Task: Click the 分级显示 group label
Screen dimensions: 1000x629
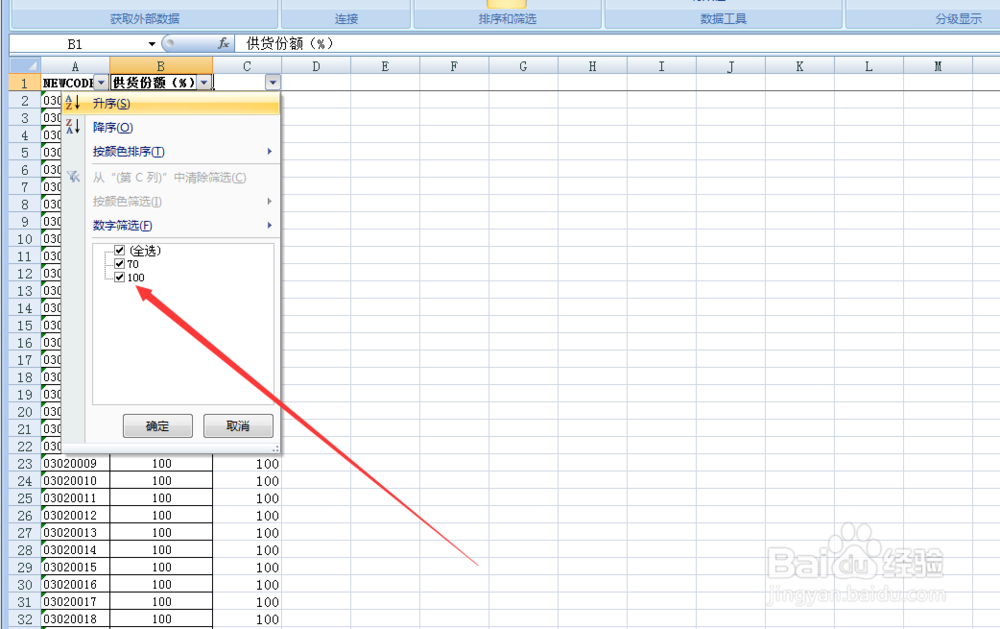Action: (x=959, y=19)
